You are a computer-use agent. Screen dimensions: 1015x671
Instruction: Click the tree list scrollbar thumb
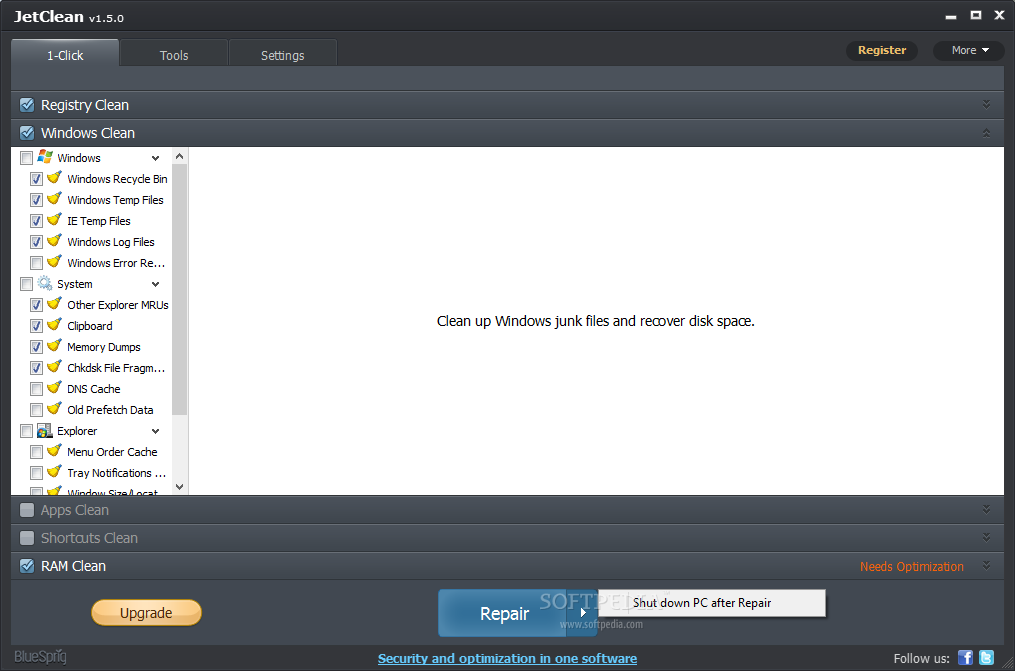[179, 289]
